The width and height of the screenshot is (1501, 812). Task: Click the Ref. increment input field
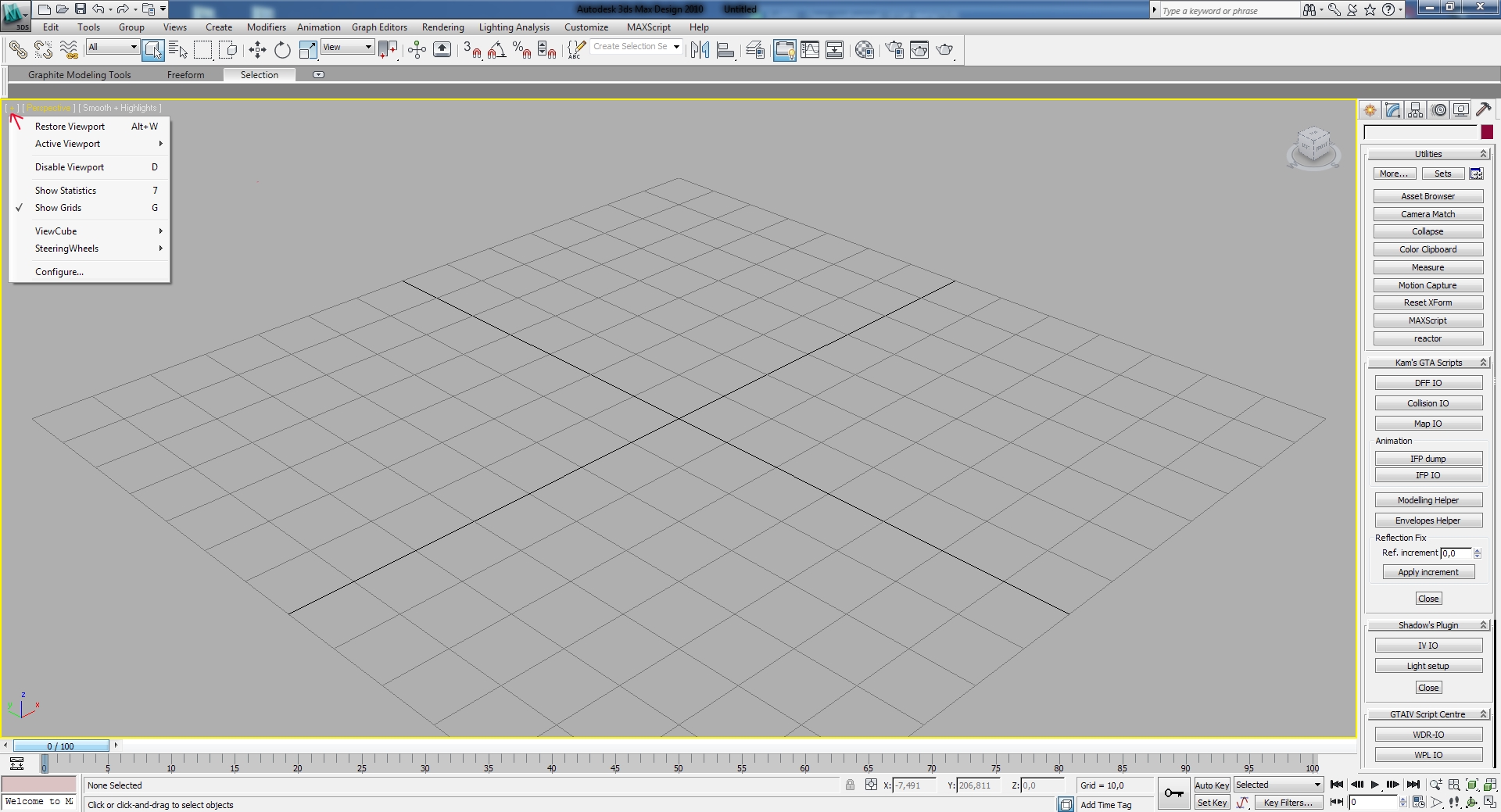(x=1456, y=553)
